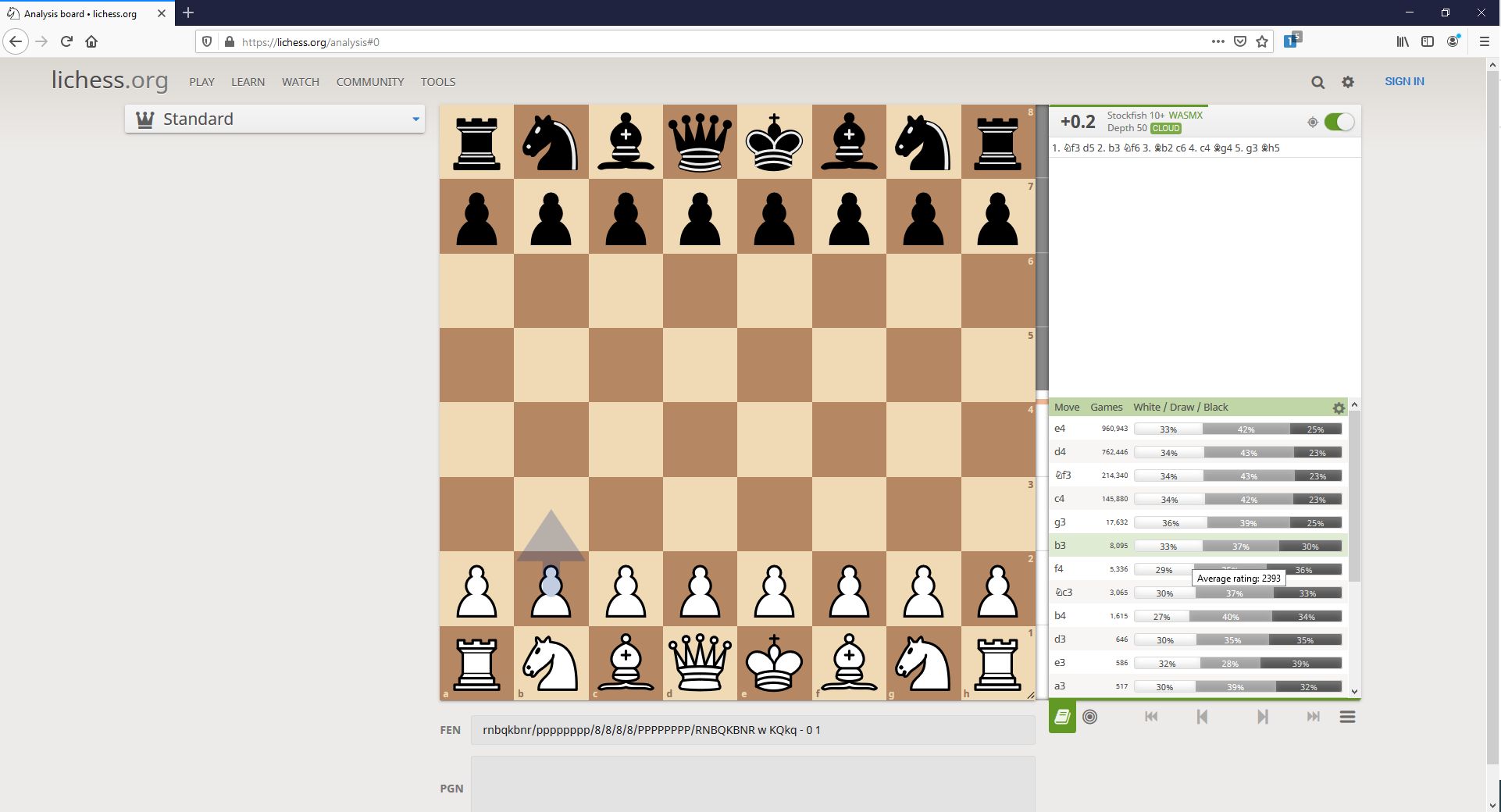Open the TOOLS menu
Image resolution: width=1501 pixels, height=812 pixels.
(438, 82)
